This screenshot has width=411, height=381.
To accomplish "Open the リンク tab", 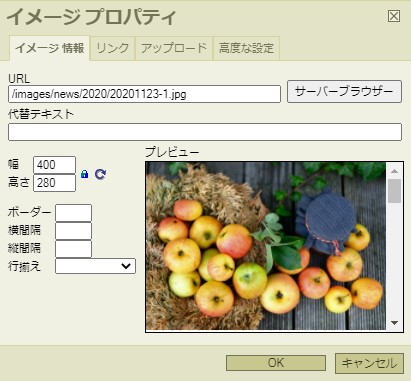I will point(113,49).
